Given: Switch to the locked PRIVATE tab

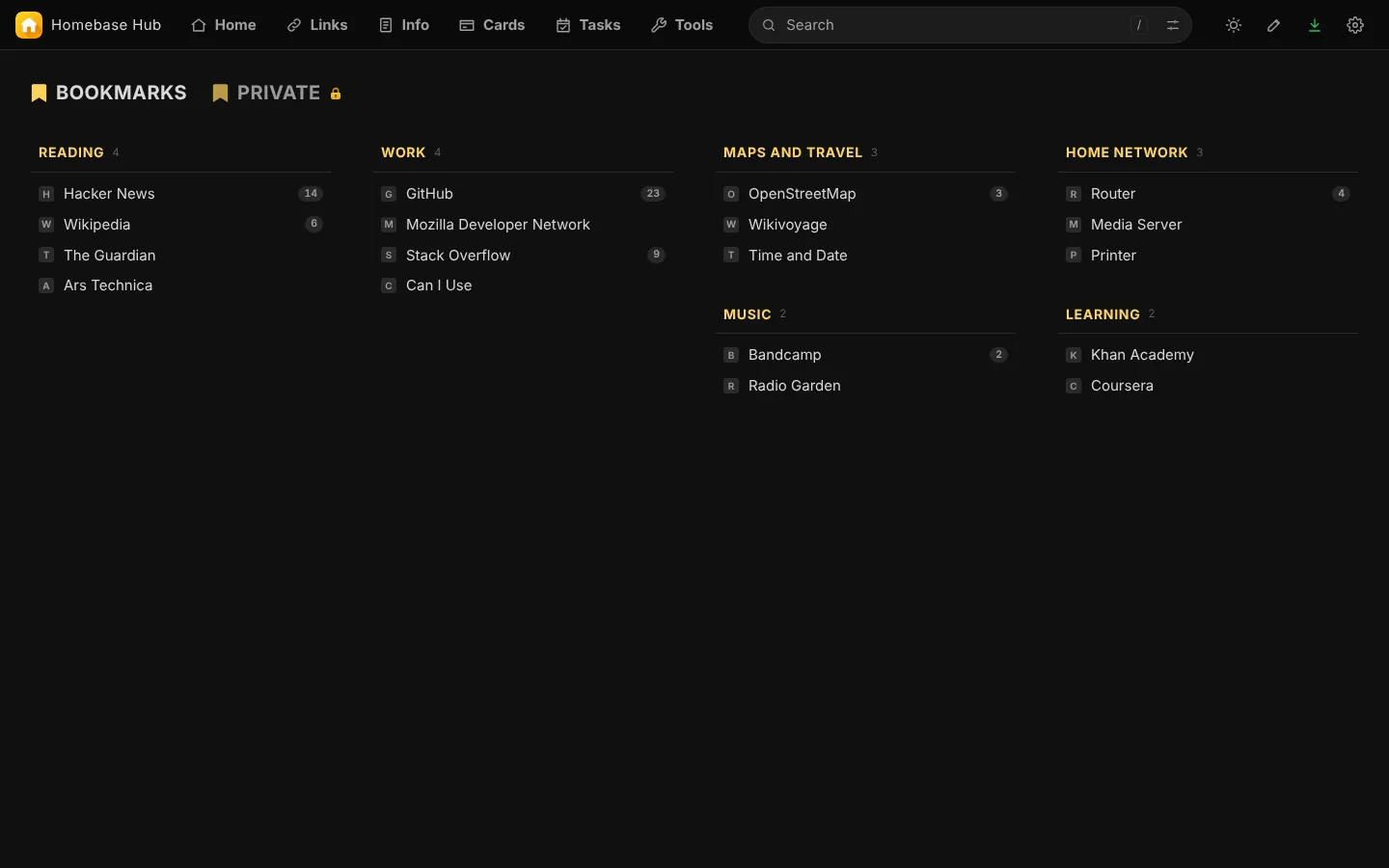Looking at the screenshot, I should [x=277, y=93].
